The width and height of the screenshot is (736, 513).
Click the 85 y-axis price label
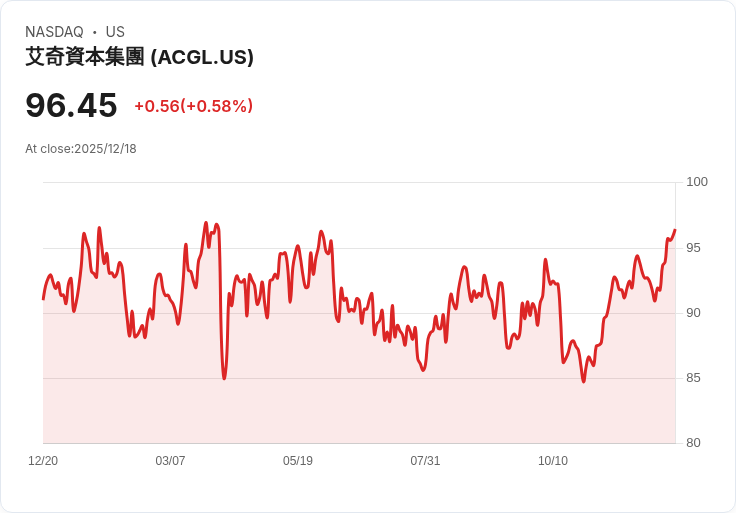pyautogui.click(x=693, y=378)
